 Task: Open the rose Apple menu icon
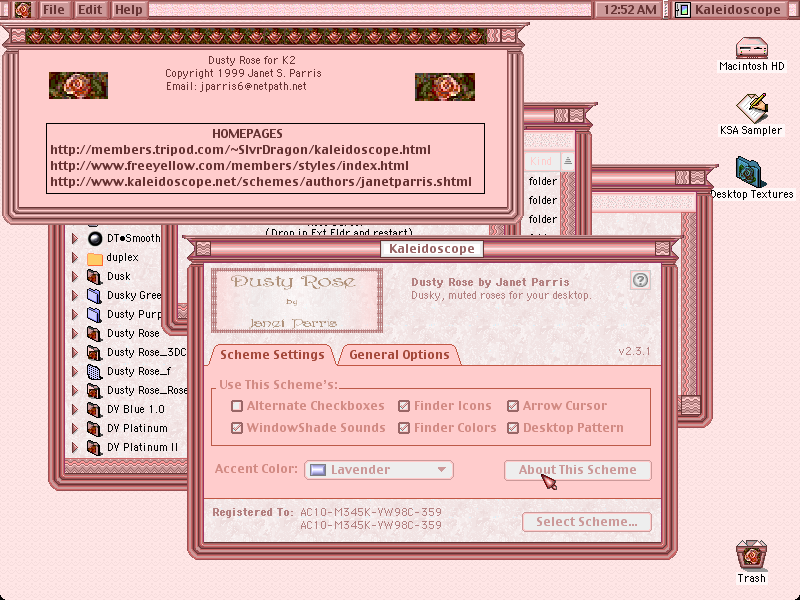click(22, 9)
